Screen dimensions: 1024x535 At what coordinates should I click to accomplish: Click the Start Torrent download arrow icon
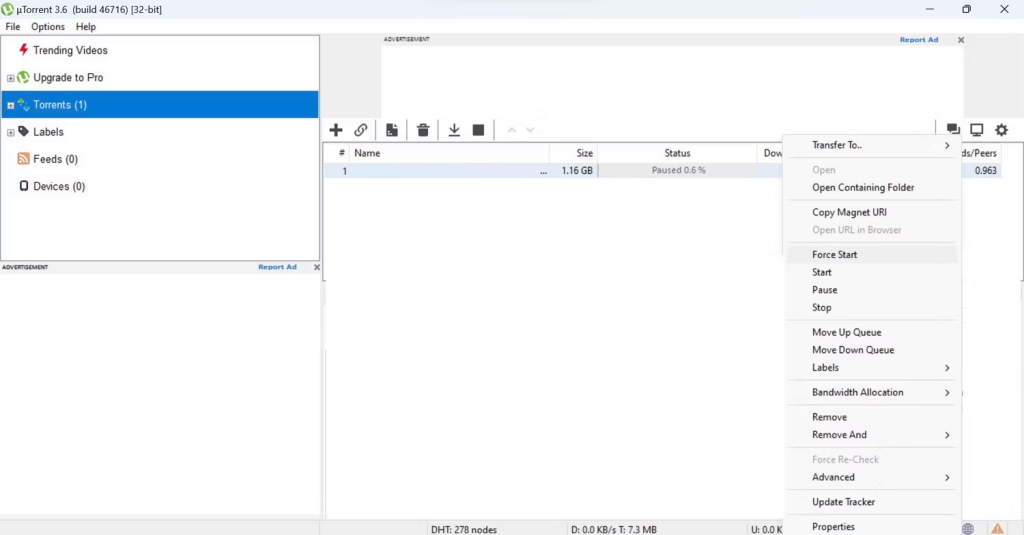(454, 130)
